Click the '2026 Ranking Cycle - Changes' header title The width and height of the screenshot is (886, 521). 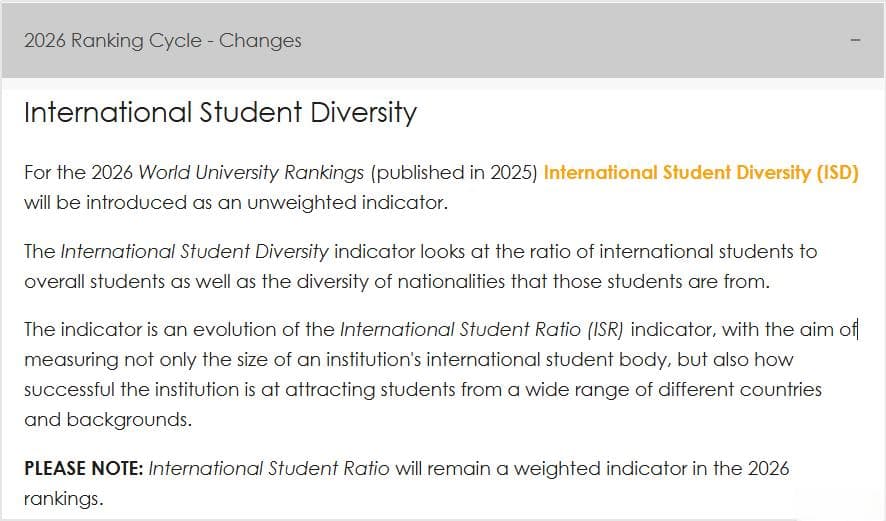tap(163, 41)
